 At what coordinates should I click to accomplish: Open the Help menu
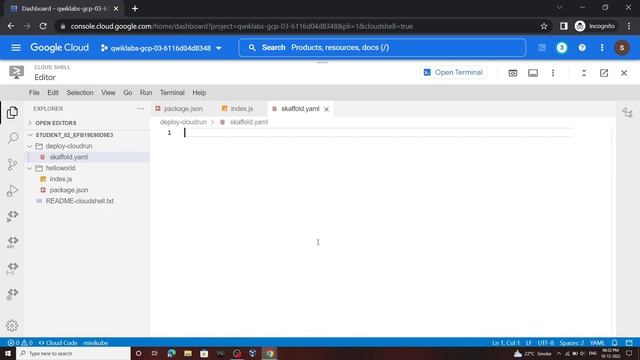(x=199, y=93)
